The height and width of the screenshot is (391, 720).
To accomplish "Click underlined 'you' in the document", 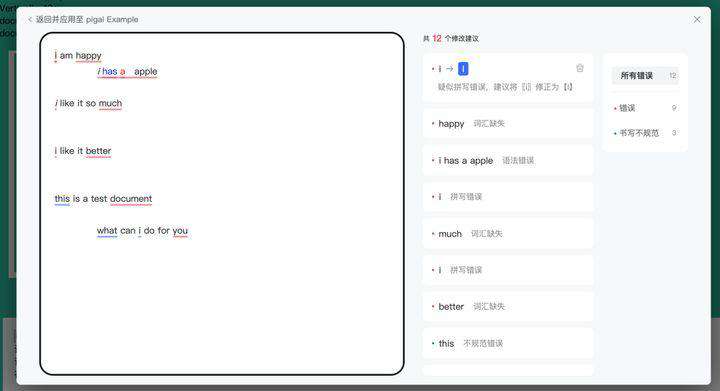I will [180, 231].
